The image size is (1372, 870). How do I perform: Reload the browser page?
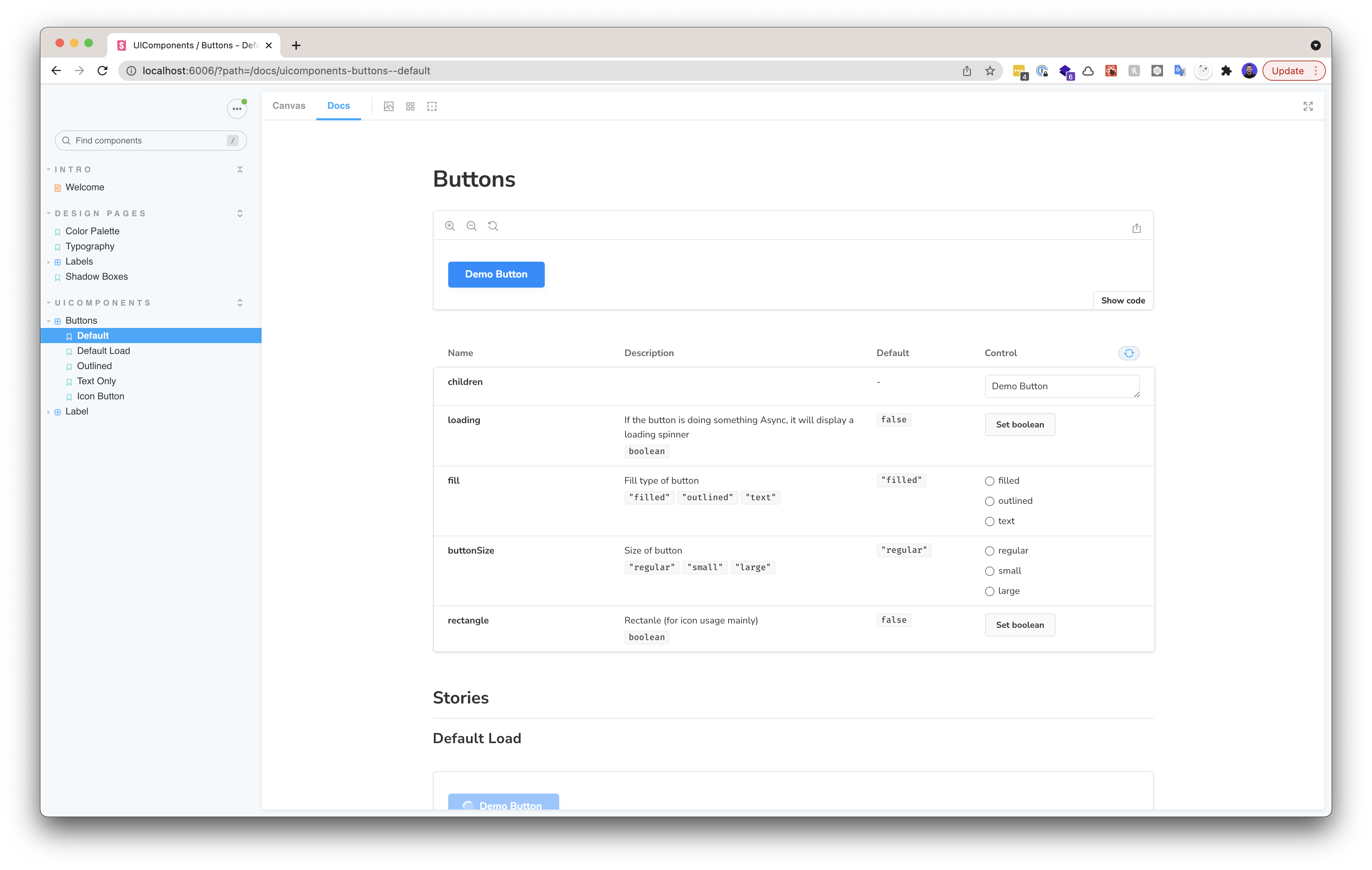(x=103, y=71)
